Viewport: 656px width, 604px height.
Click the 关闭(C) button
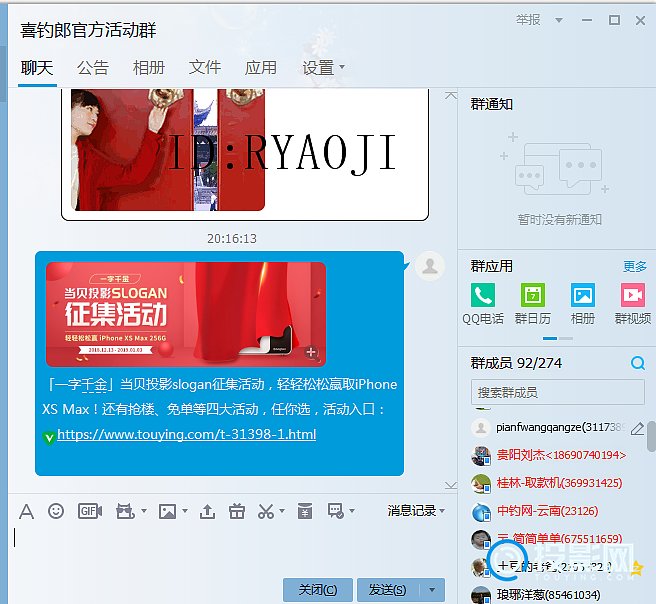[318, 590]
